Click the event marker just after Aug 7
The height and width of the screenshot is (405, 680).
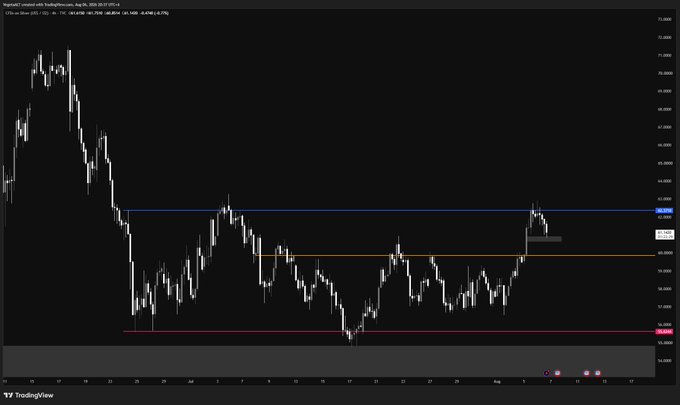click(557, 373)
